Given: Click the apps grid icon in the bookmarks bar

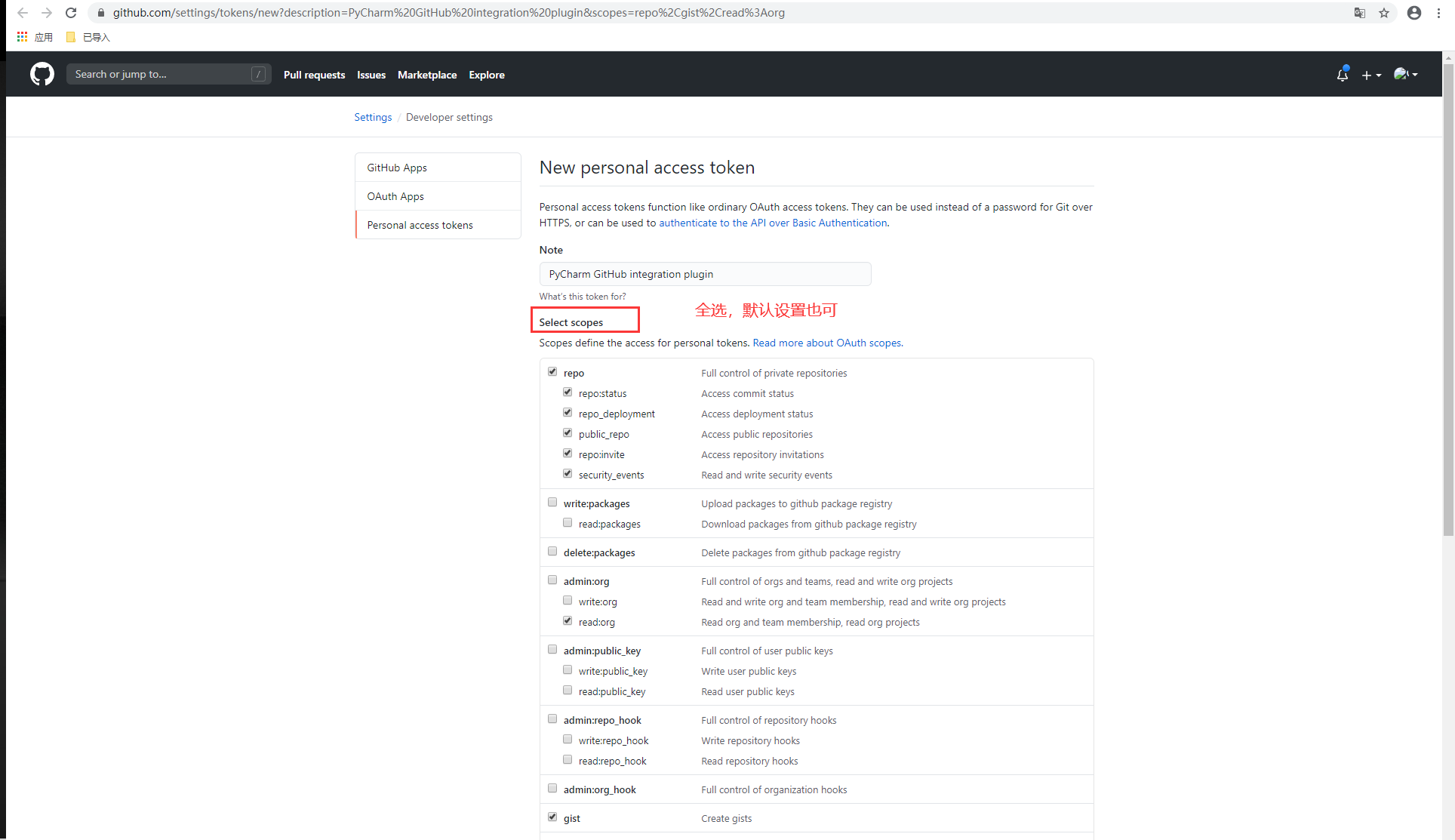Looking at the screenshot, I should [x=22, y=37].
